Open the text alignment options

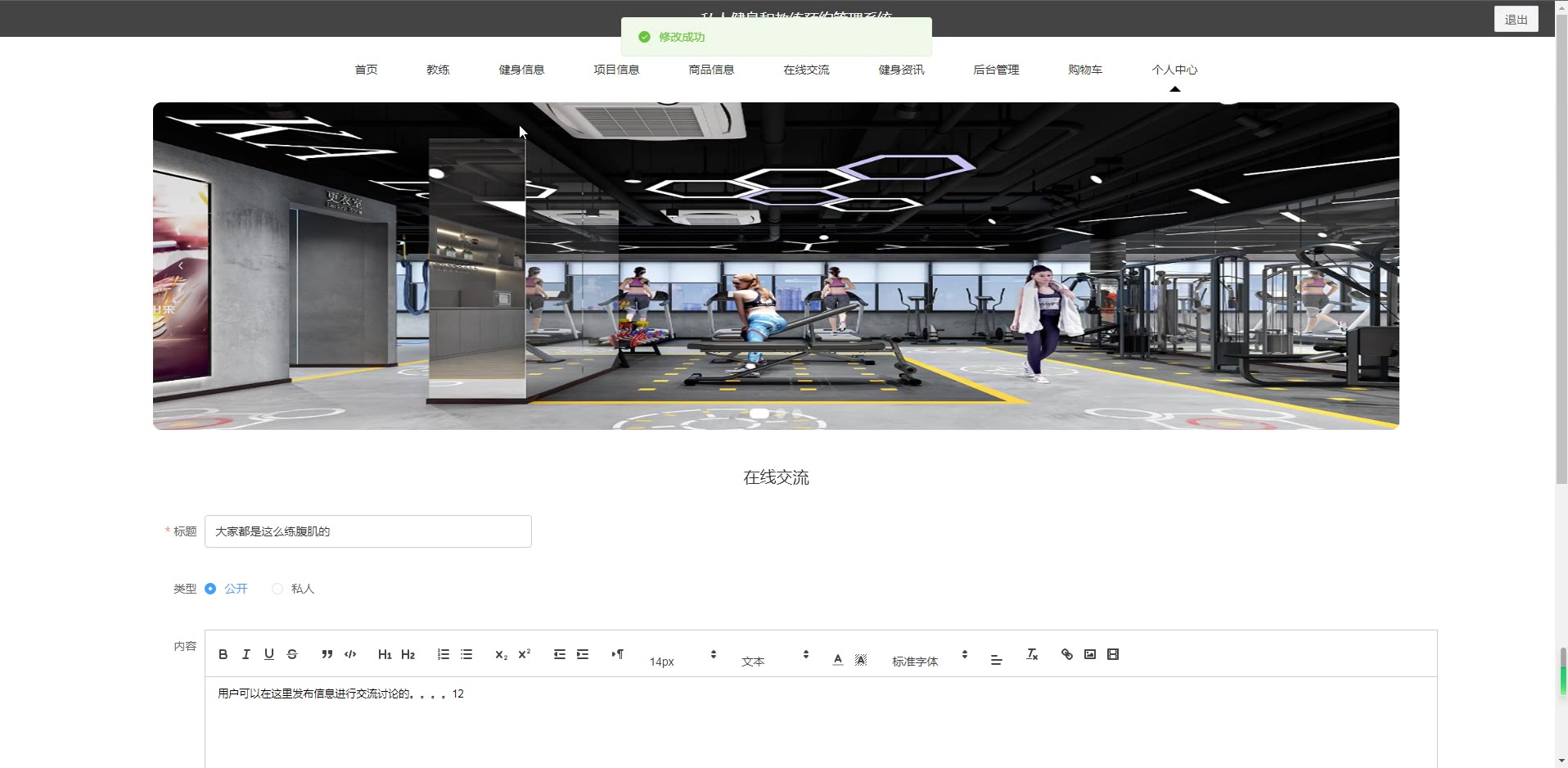coord(996,659)
